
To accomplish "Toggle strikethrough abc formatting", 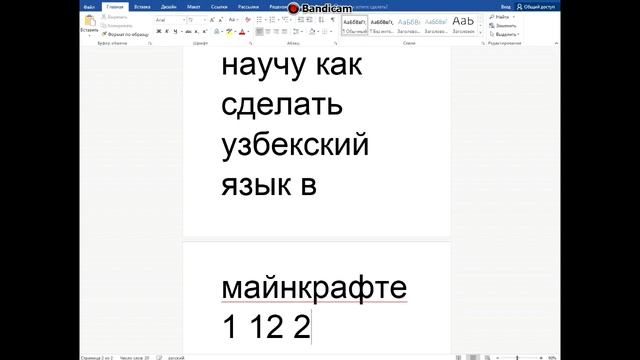I will (x=188, y=31).
